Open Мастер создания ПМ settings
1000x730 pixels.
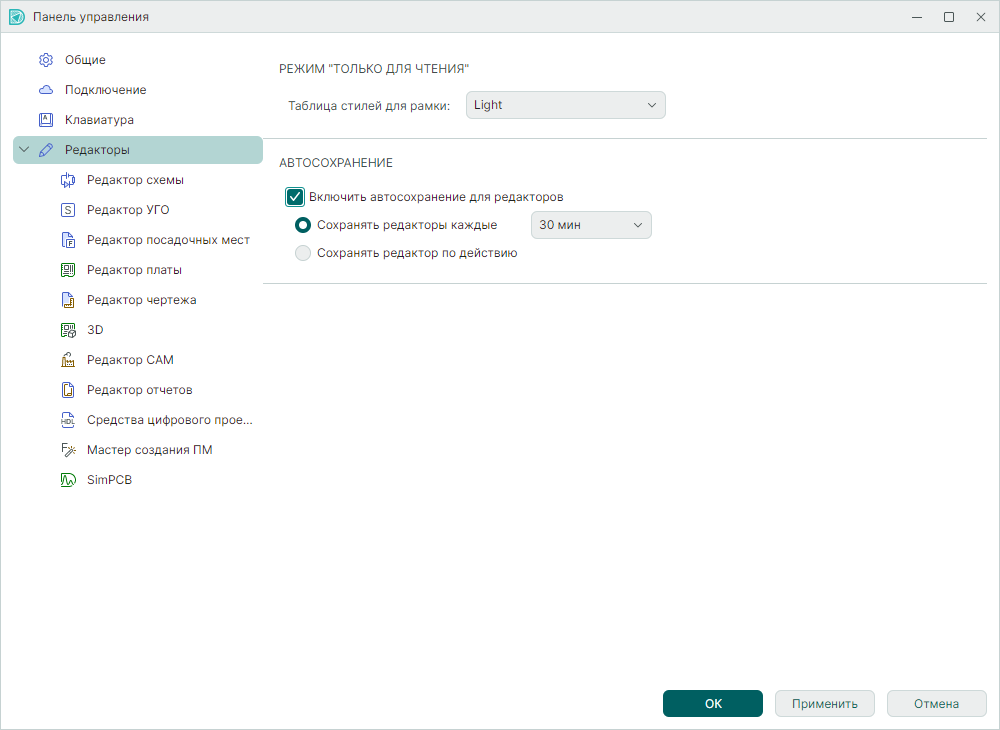pos(149,450)
